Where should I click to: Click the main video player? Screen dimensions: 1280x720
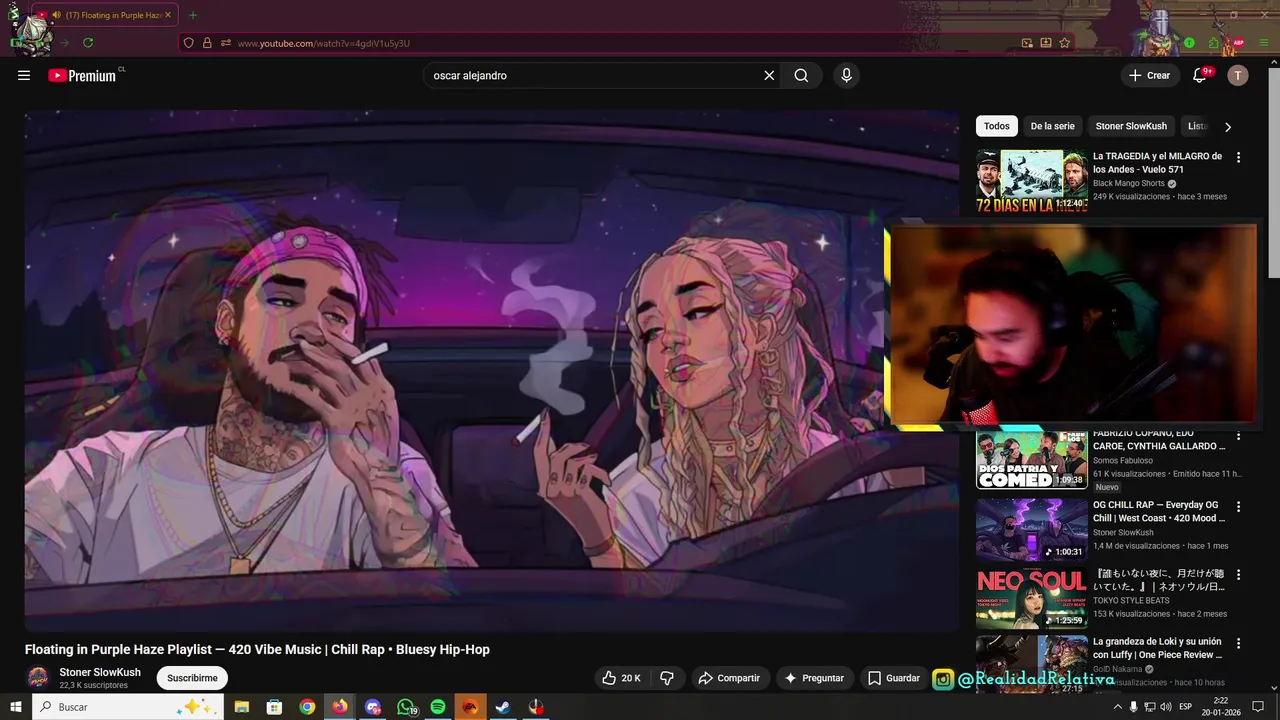492,370
